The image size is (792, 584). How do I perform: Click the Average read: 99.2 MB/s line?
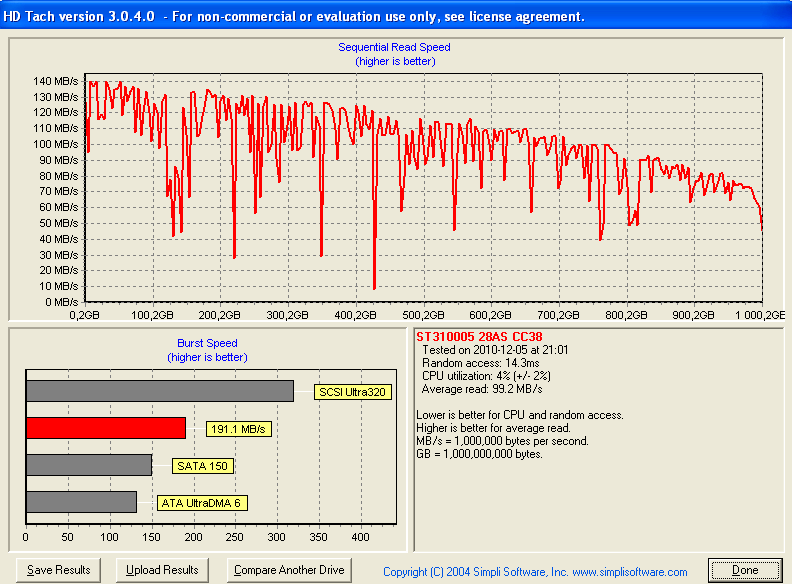482,389
